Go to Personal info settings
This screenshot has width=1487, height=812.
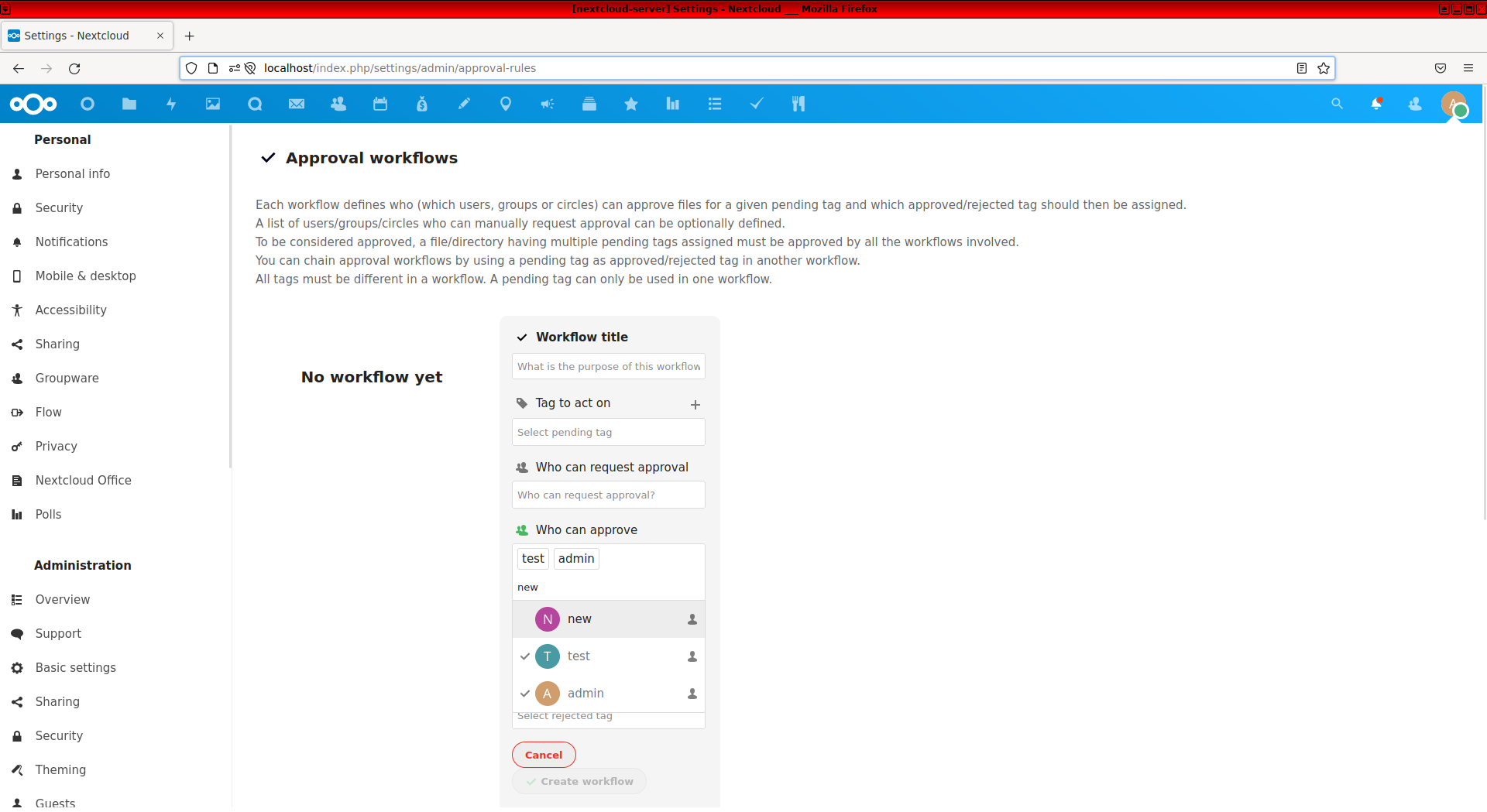pyautogui.click(x=73, y=173)
